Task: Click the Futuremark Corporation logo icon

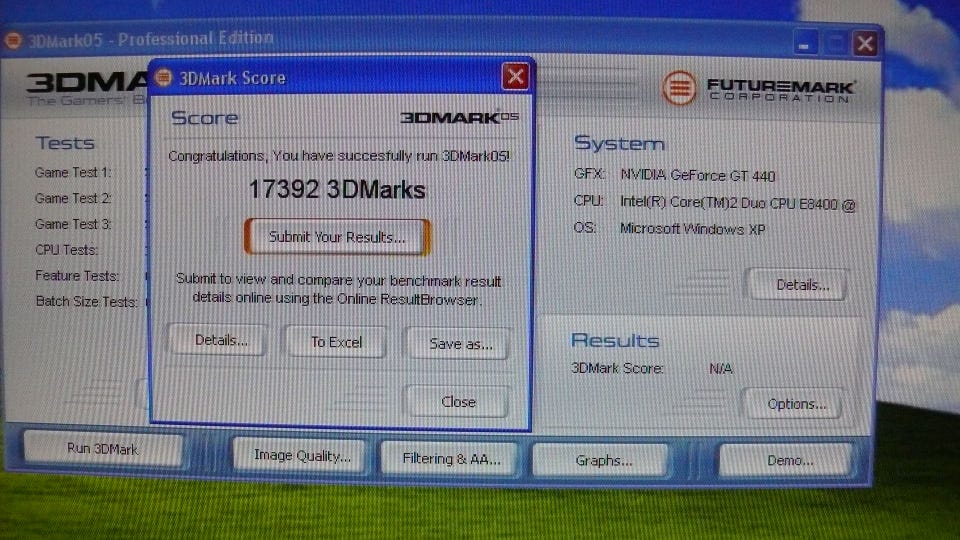Action: coord(678,88)
